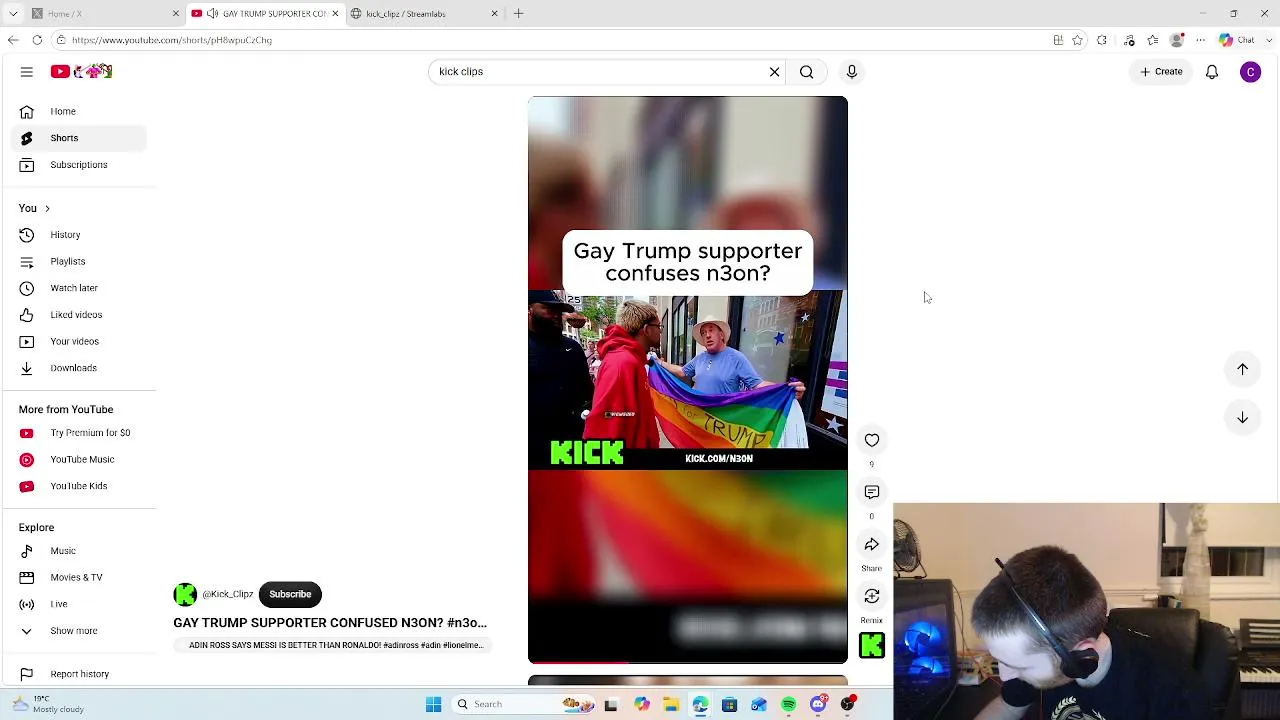1280x720 pixels.
Task: Subscribe to the Kick_Clipz channel
Action: (x=290, y=595)
